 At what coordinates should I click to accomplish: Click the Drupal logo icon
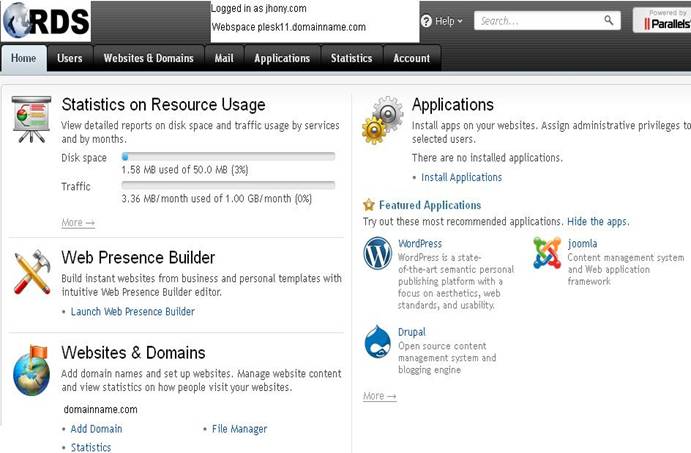378,342
